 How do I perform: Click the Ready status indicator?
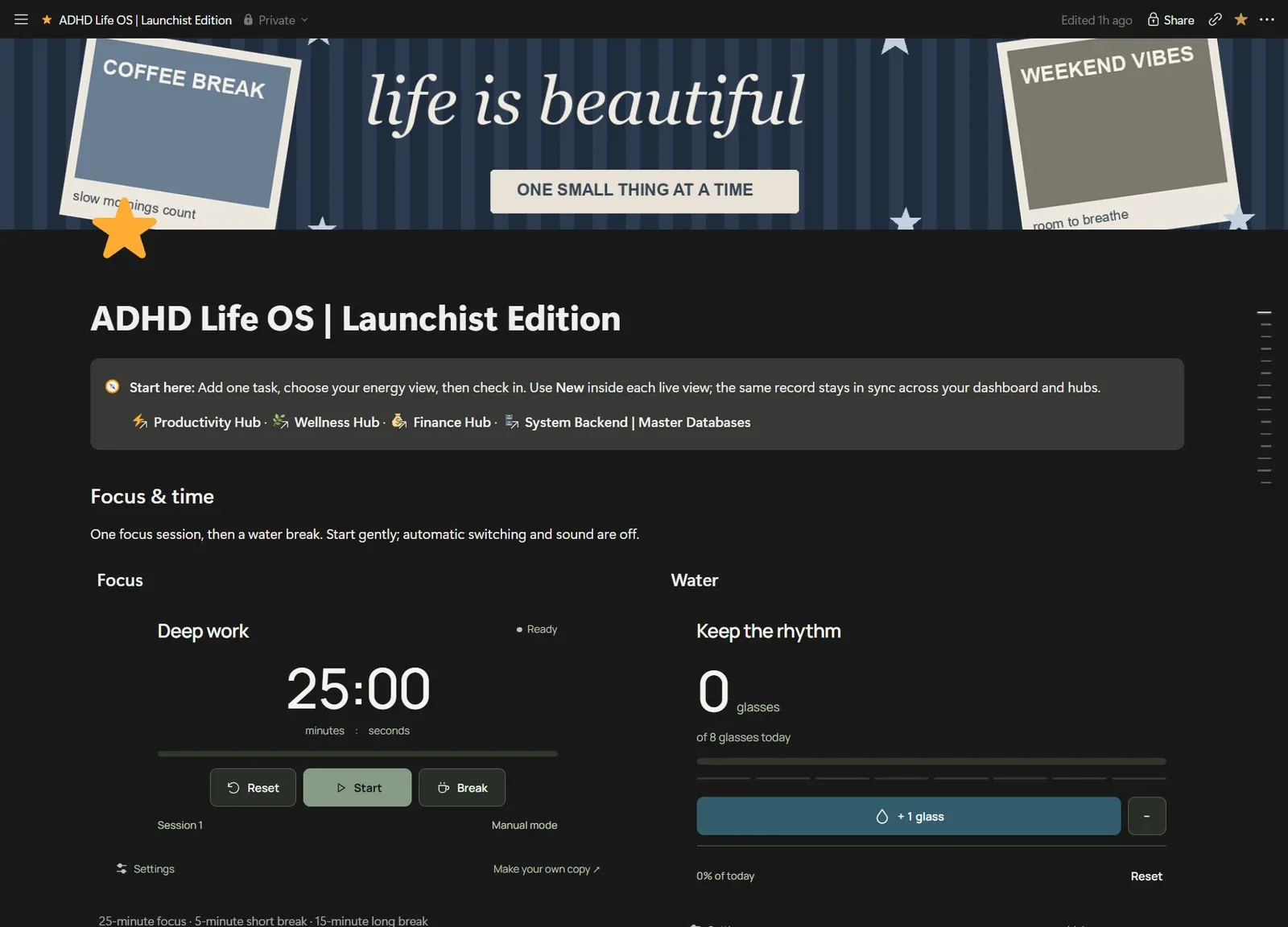pyautogui.click(x=537, y=629)
